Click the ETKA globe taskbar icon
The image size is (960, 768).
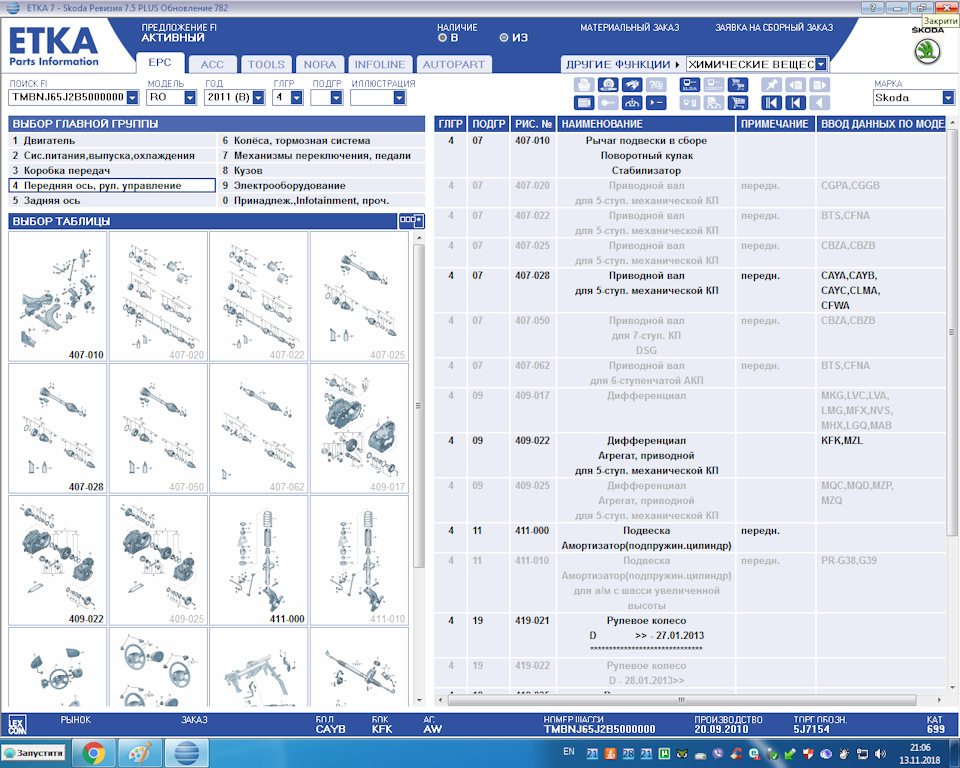[x=186, y=753]
